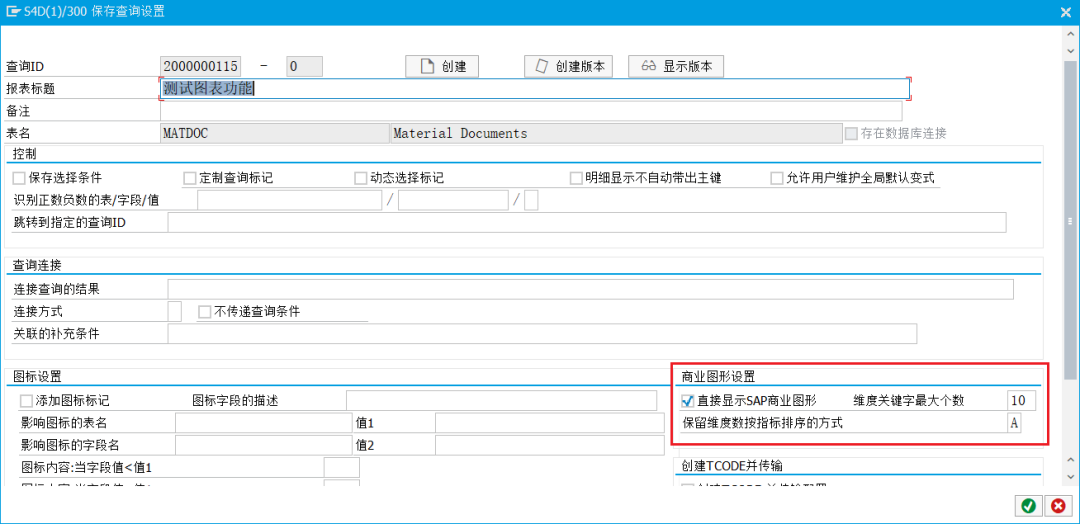Click the first 识别正数负数的表 field
Viewport: 1080px width, 524px height.
click(289, 200)
